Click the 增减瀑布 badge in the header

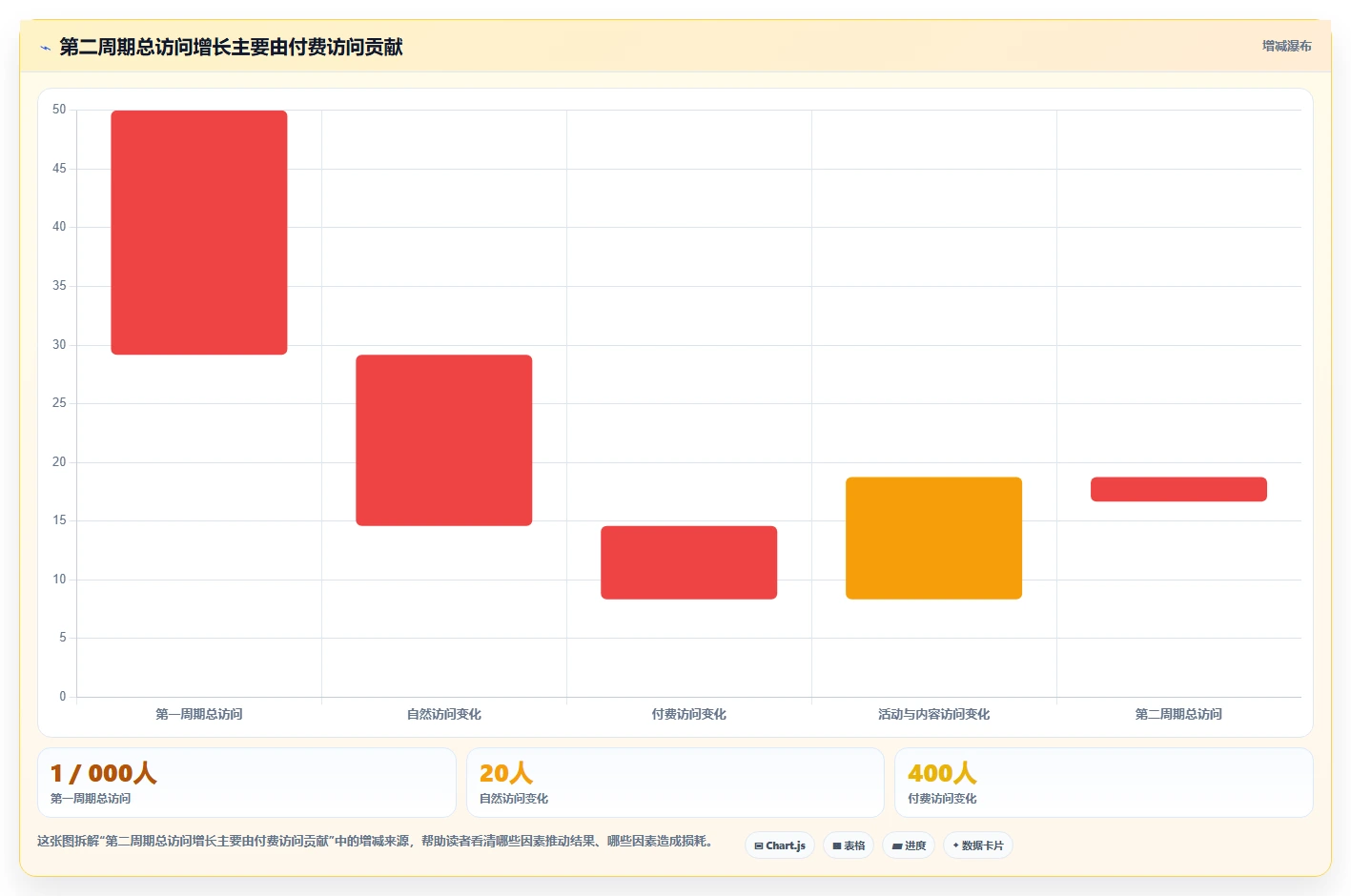1286,46
